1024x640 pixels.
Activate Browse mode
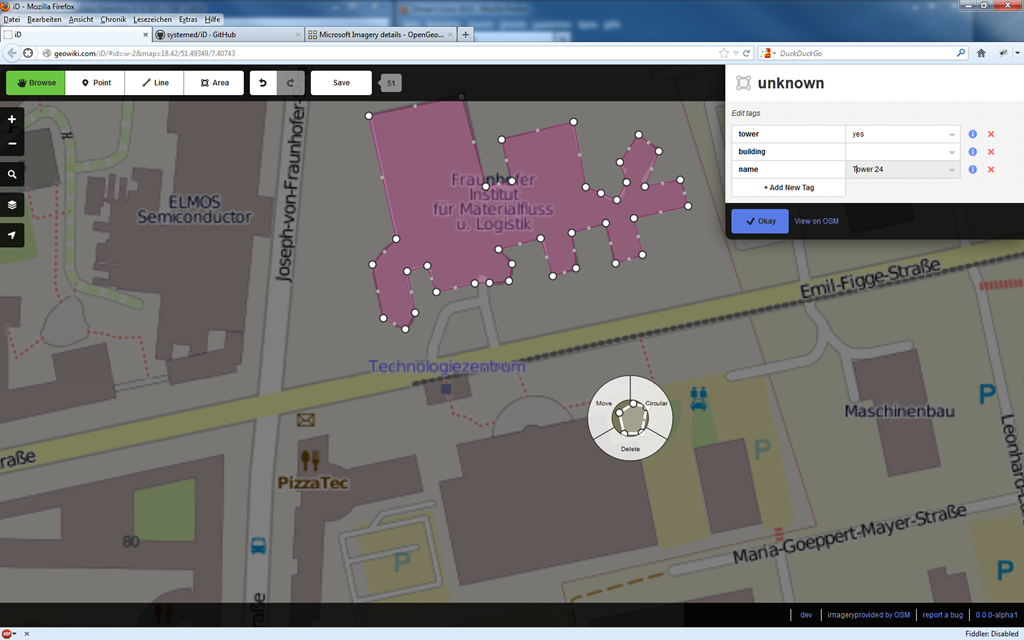point(36,83)
